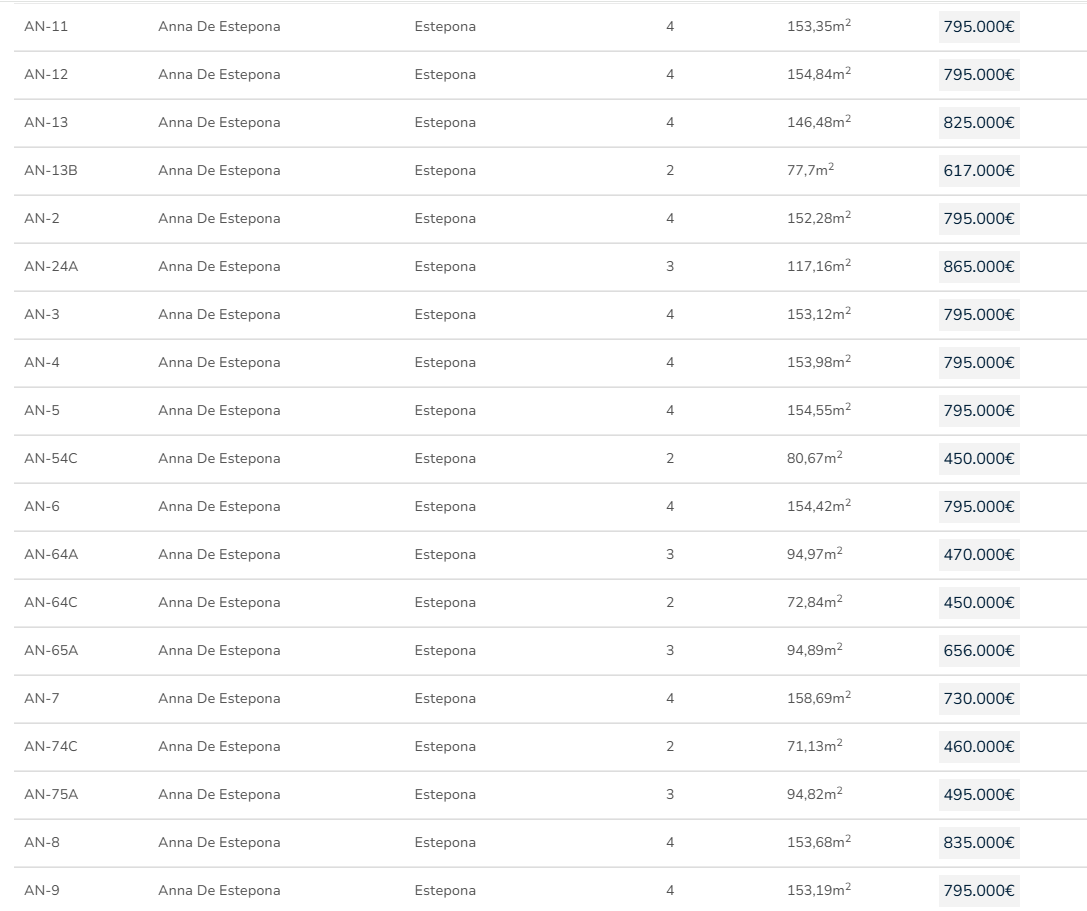Select the AN-12 unit reference
This screenshot has height=911, width=1087.
(46, 75)
